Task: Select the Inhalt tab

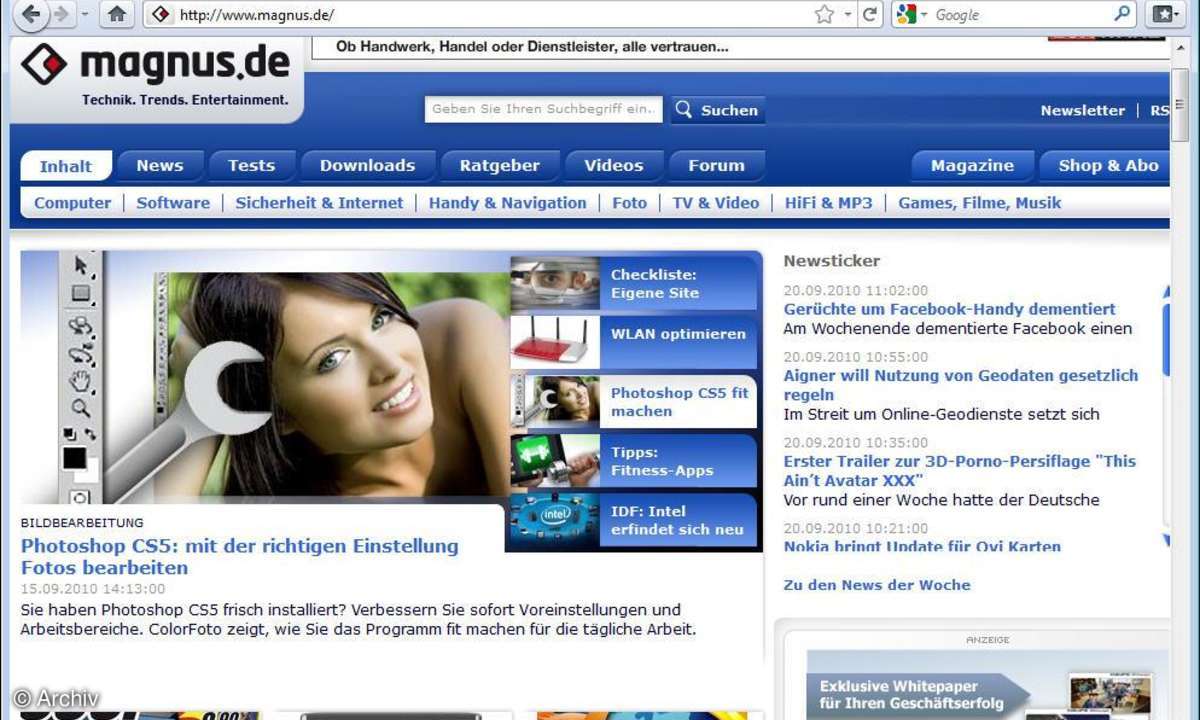Action: pos(66,166)
